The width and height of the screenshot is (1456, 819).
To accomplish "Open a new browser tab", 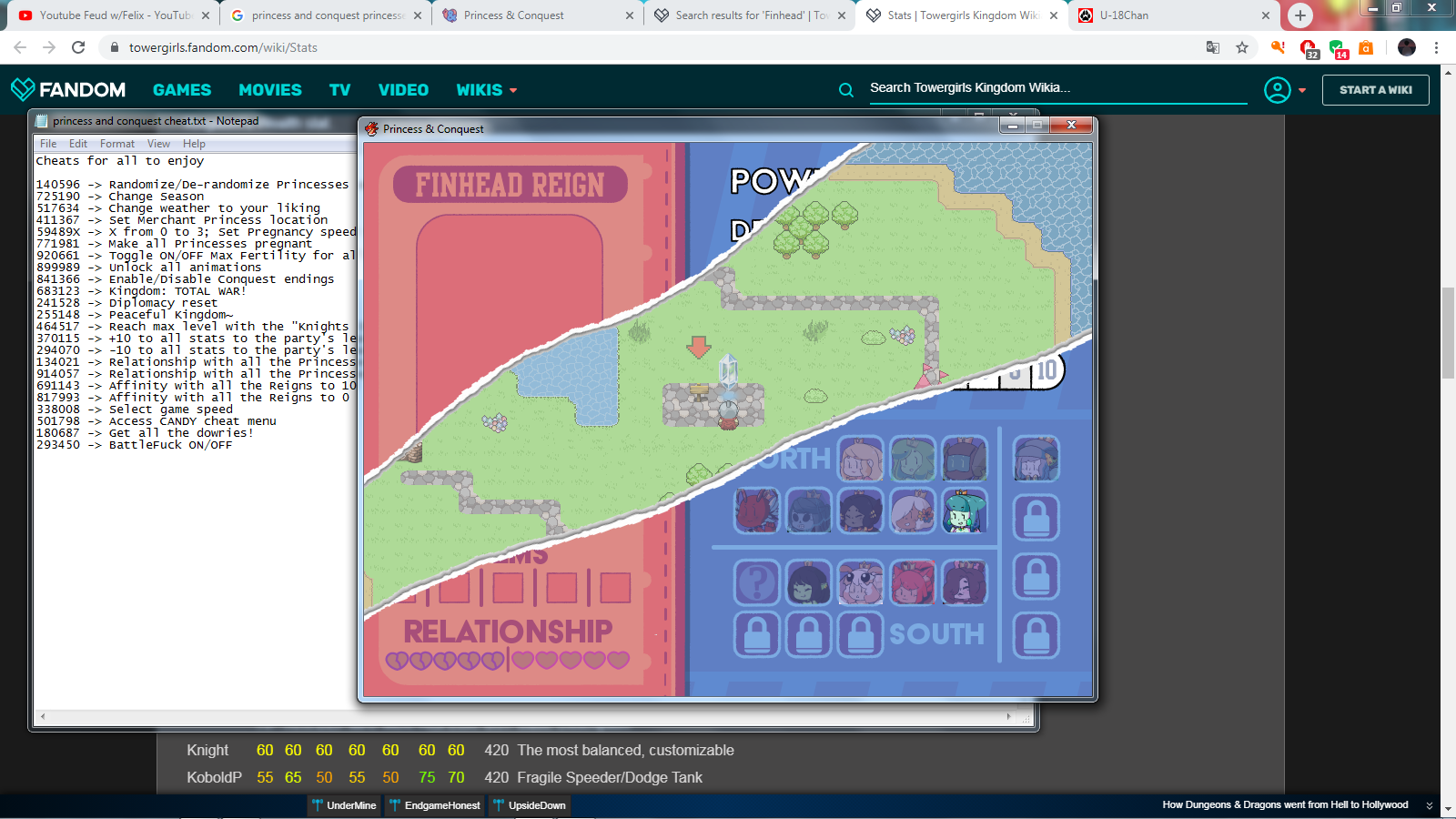I will coord(1300,15).
